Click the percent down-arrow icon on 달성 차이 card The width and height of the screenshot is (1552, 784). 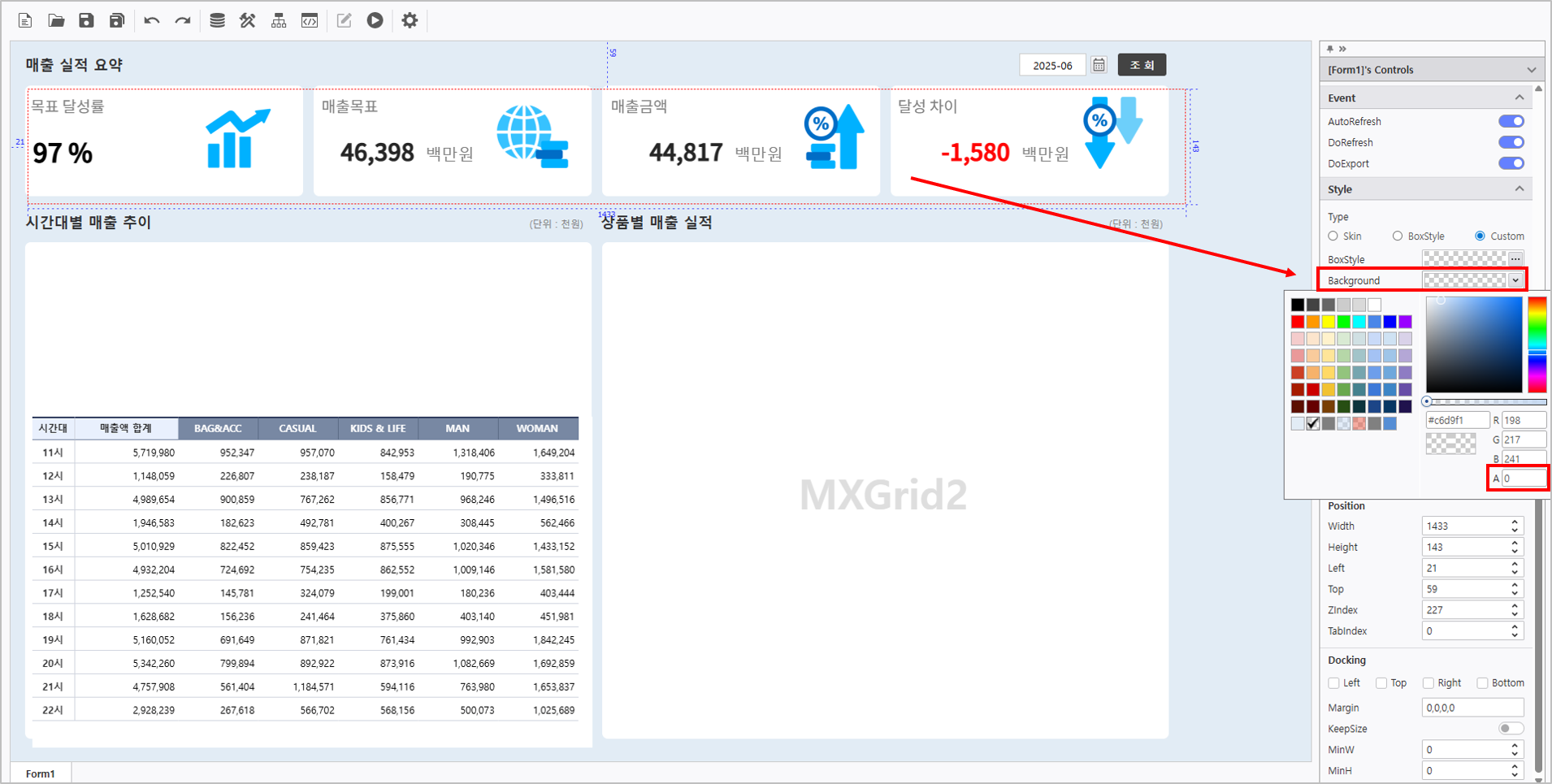click(1112, 132)
